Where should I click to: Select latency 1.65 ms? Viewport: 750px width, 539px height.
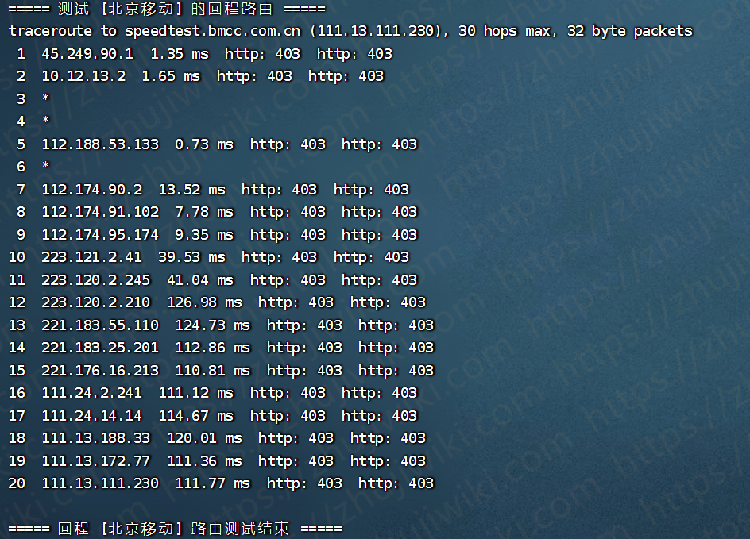(x=171, y=76)
